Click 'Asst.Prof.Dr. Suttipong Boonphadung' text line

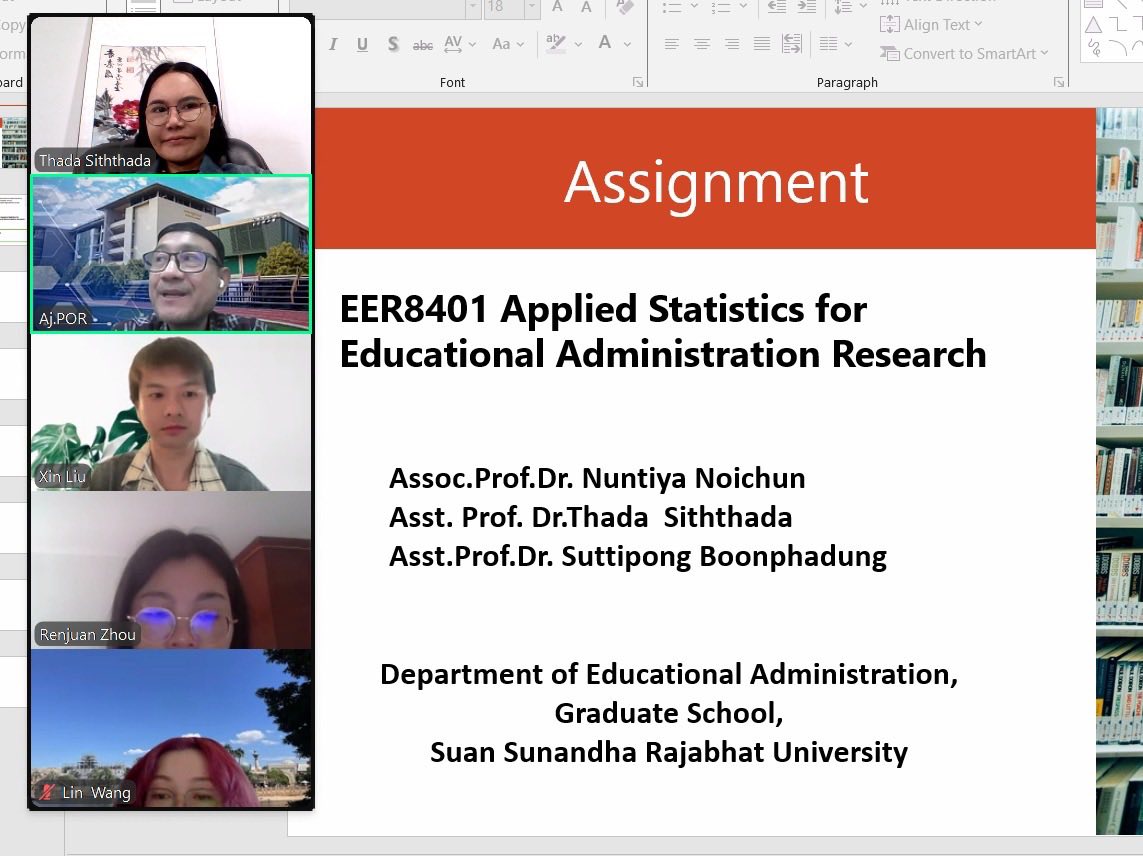[x=638, y=556]
